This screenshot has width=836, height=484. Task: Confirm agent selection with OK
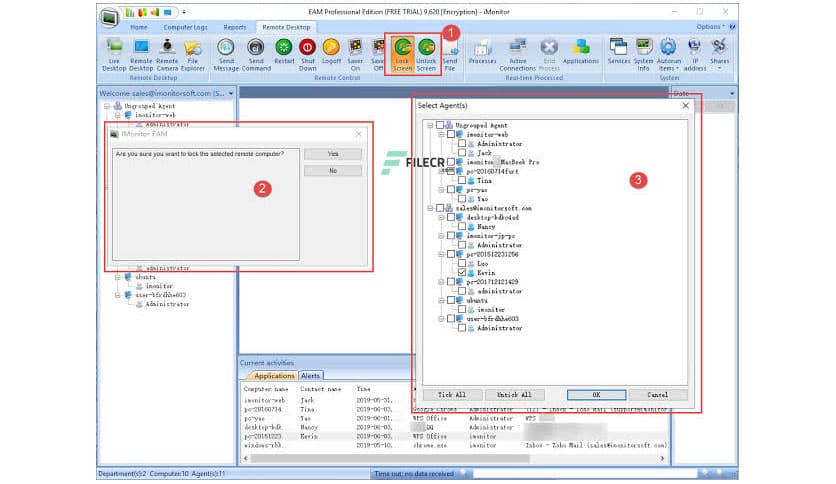(x=596, y=395)
